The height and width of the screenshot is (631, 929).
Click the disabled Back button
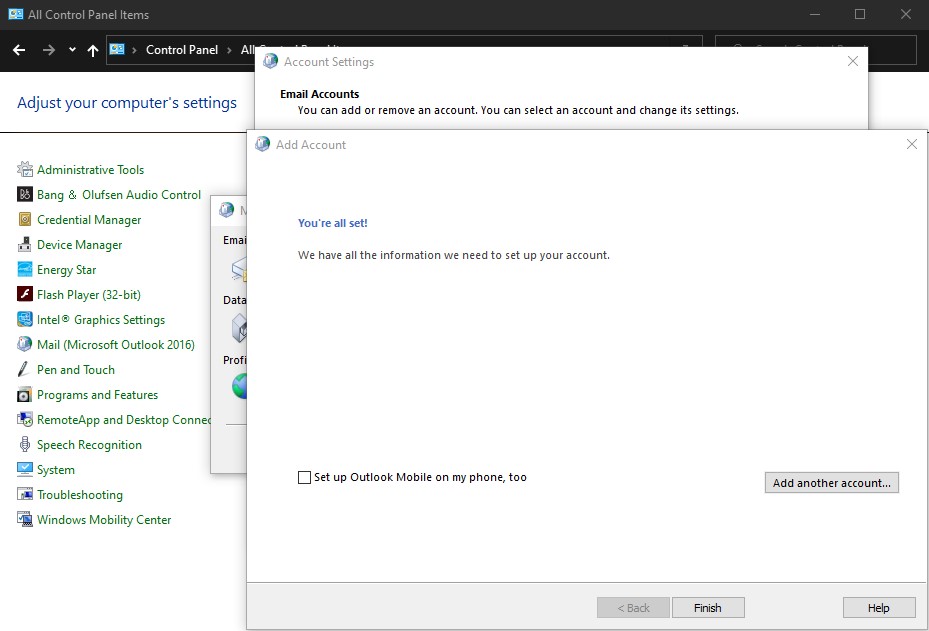click(633, 607)
